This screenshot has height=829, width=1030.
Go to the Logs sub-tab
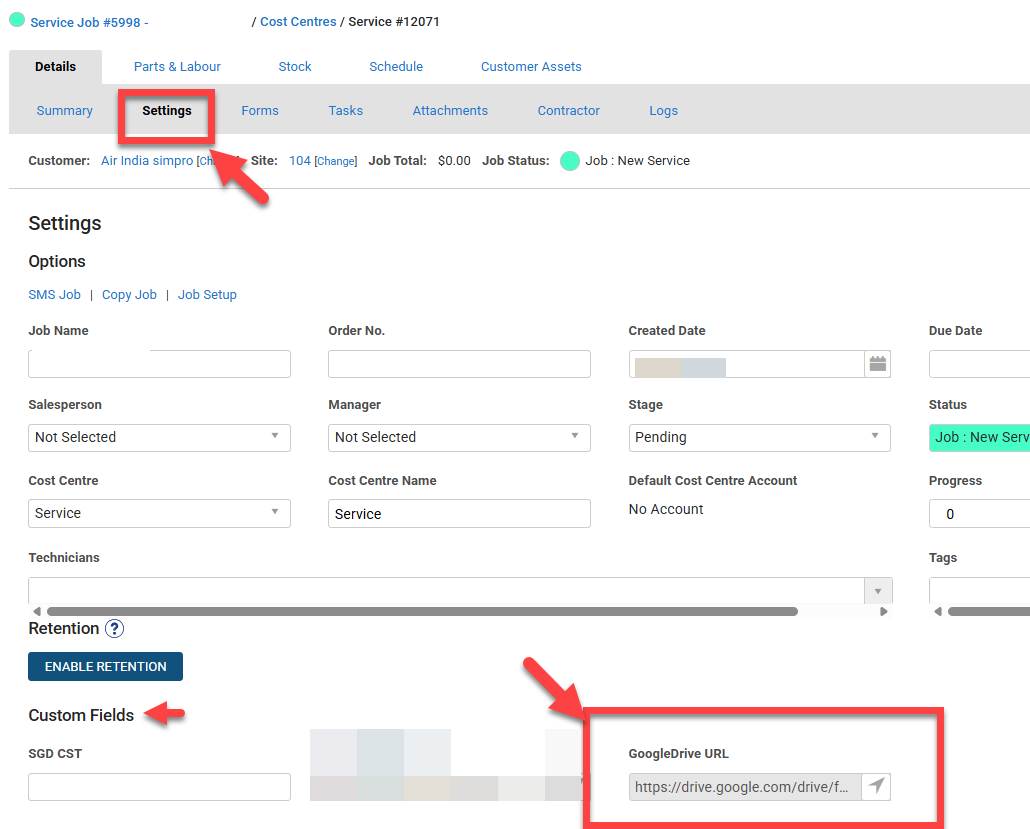[663, 111]
